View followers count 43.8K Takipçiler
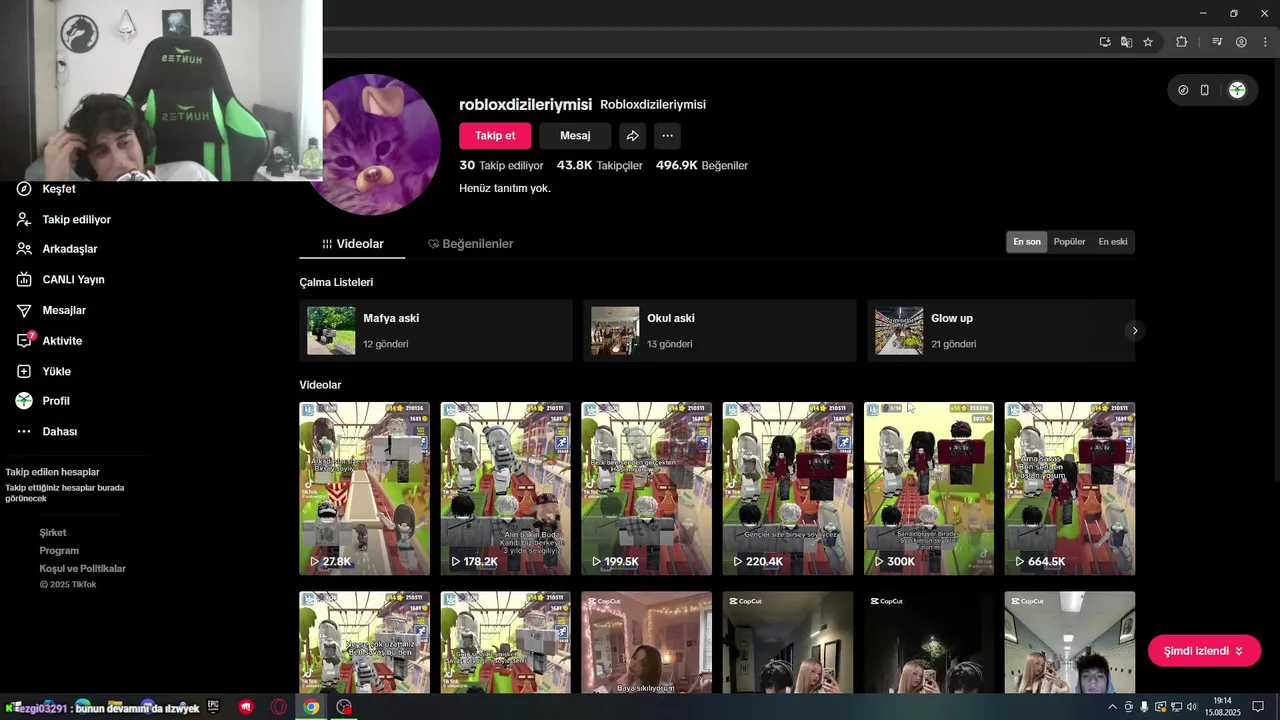Image resolution: width=1280 pixels, height=720 pixels. pos(599,166)
